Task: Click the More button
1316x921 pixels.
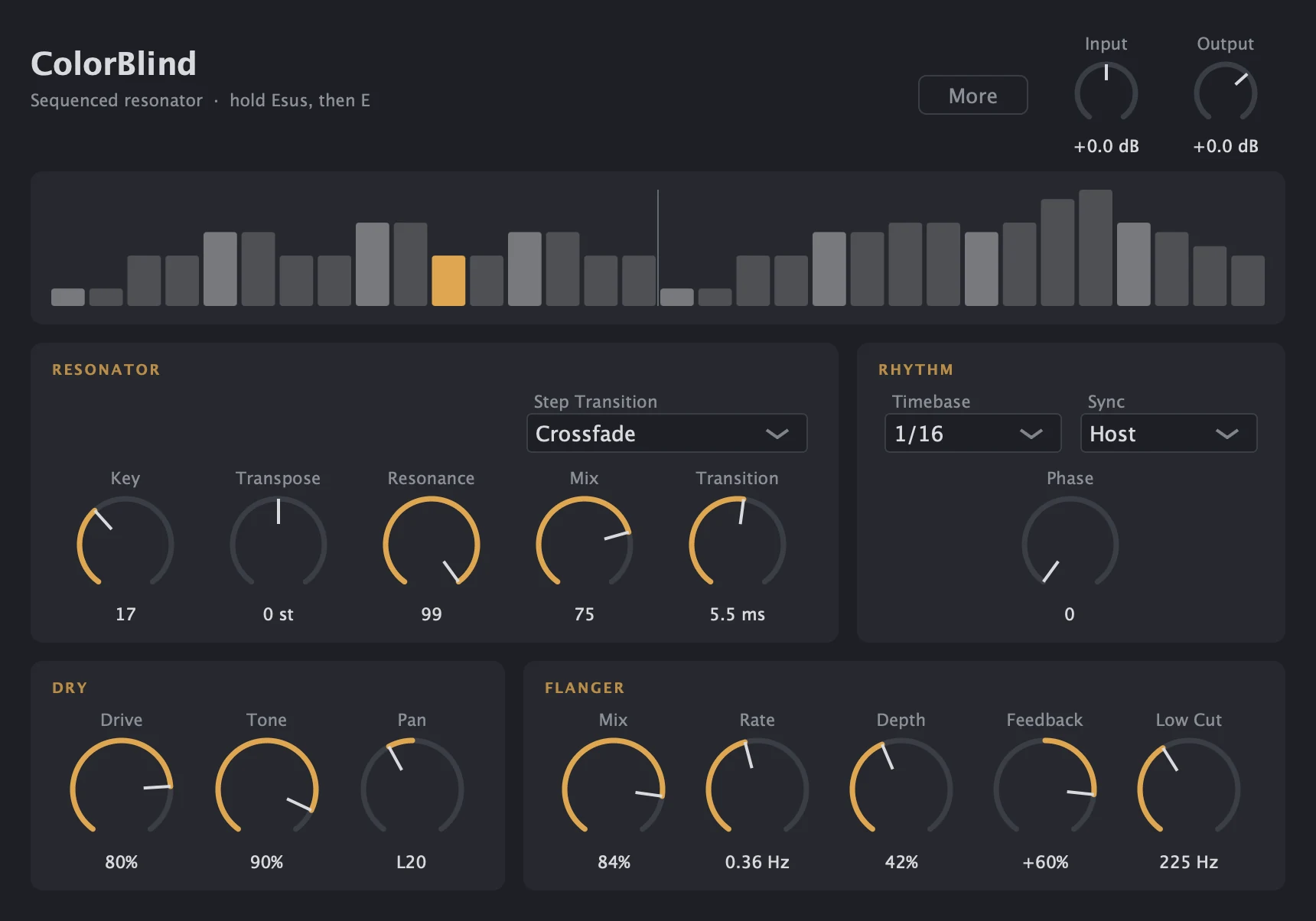Action: tap(972, 96)
